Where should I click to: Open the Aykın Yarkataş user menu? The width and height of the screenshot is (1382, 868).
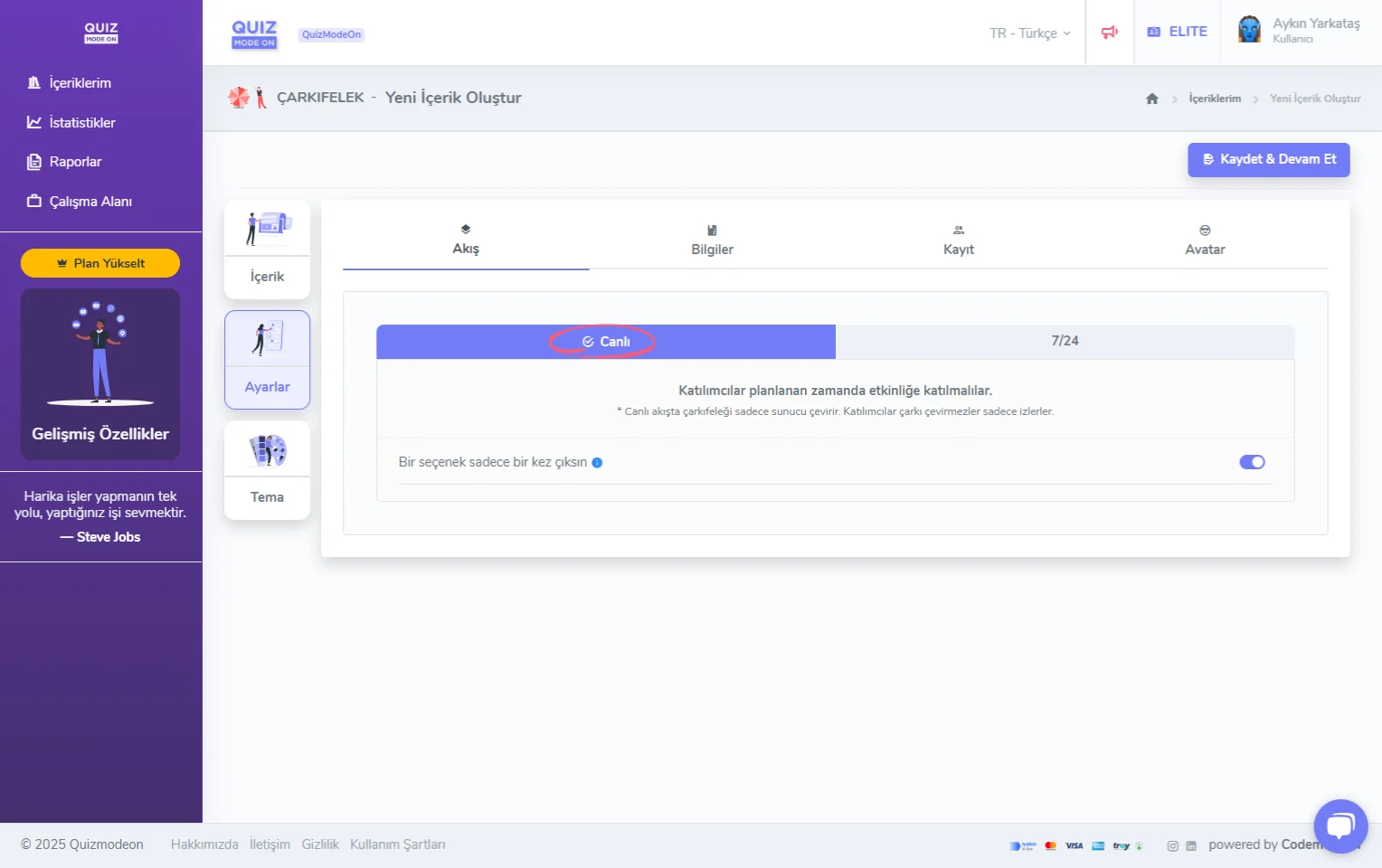(1315, 30)
